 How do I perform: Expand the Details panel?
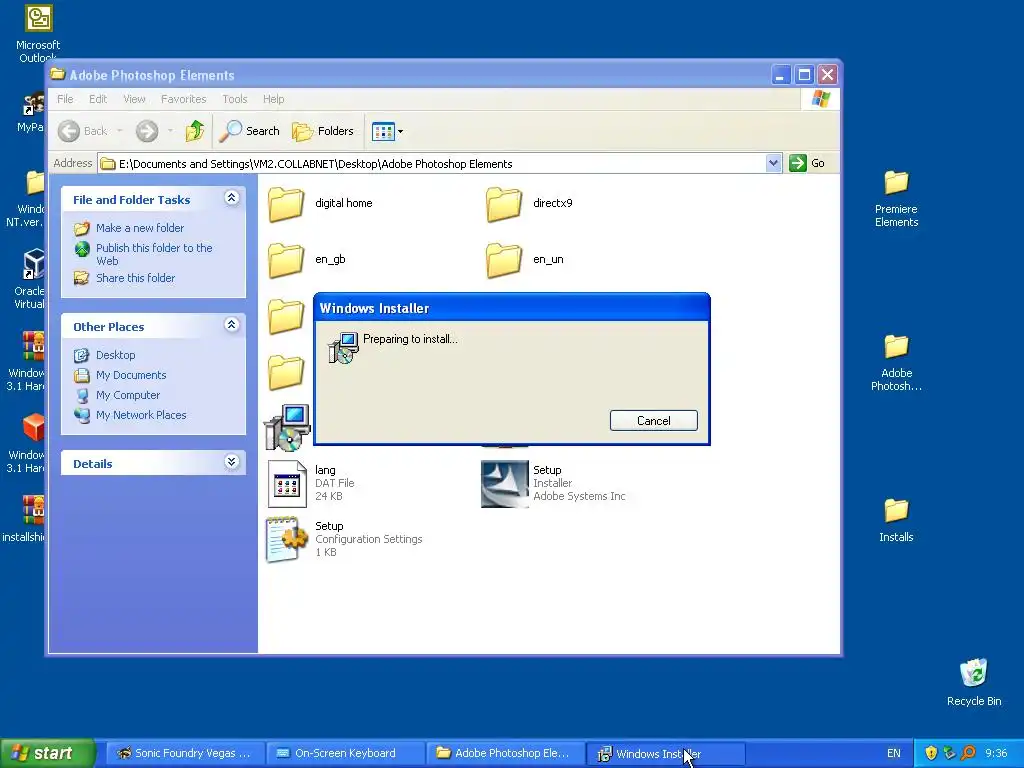point(231,462)
